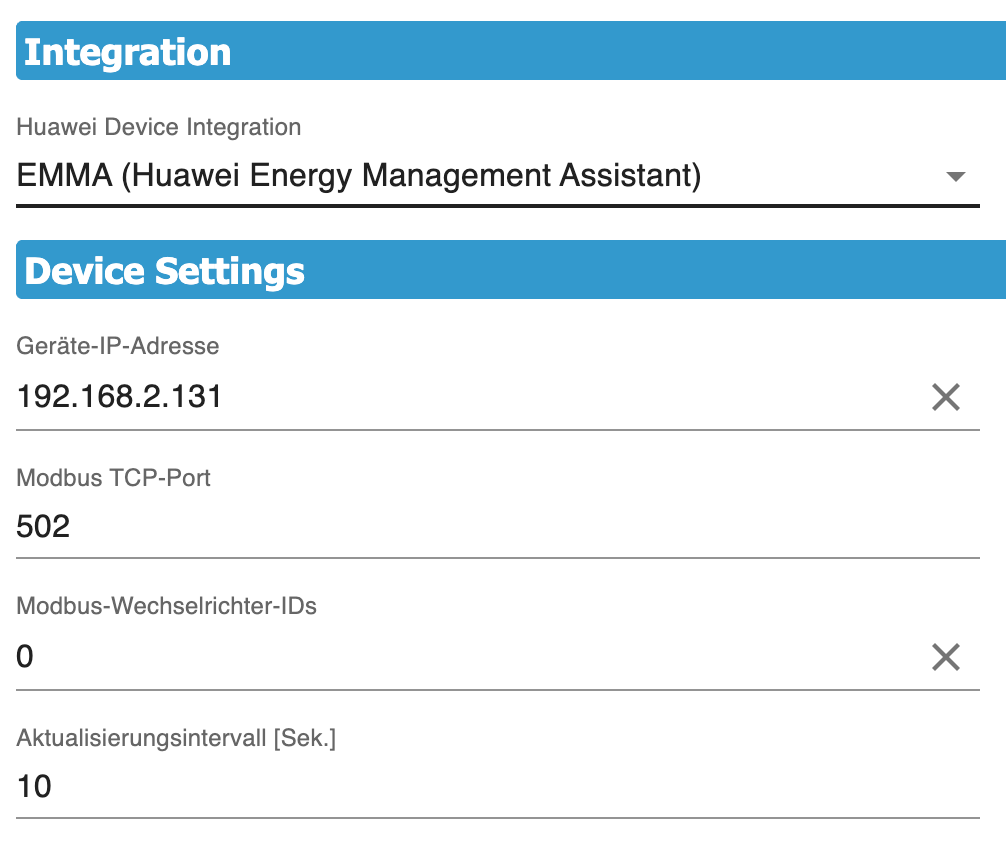Viewport: 1006px width, 844px height.
Task: Open the Huawei Device Integration dropdown arrow
Action: [x=955, y=177]
